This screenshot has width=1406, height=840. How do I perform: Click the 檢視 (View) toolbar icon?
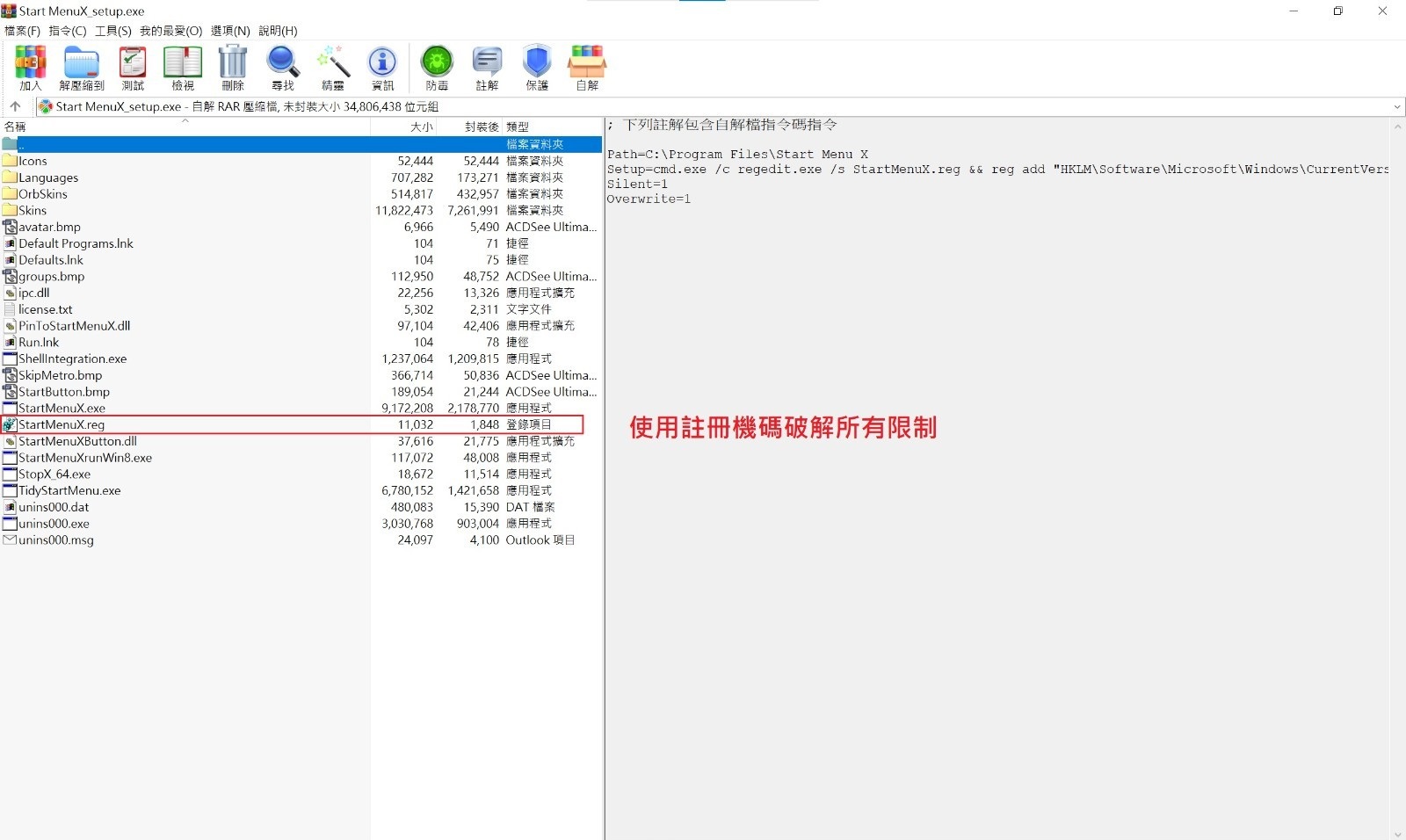coord(183,68)
